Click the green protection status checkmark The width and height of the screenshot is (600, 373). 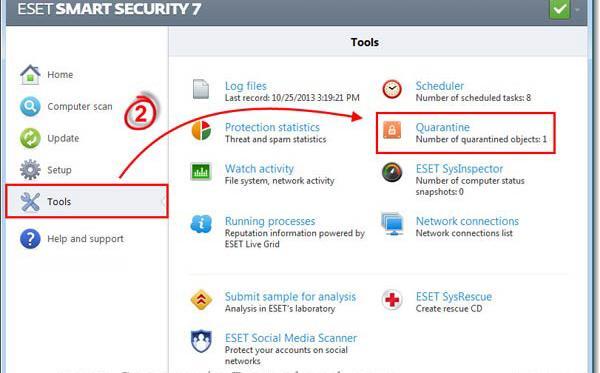click(559, 8)
